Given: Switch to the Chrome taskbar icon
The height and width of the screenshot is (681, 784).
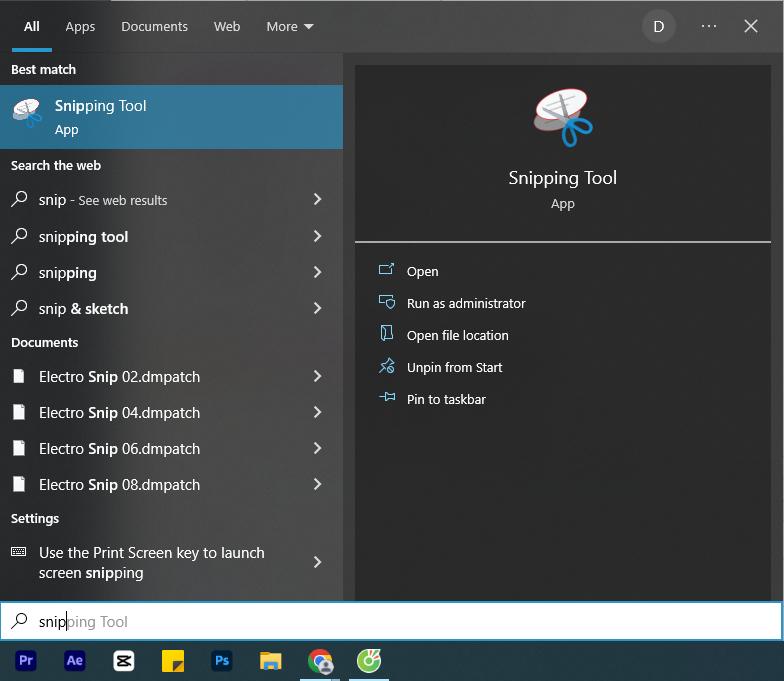Looking at the screenshot, I should click(x=320, y=660).
